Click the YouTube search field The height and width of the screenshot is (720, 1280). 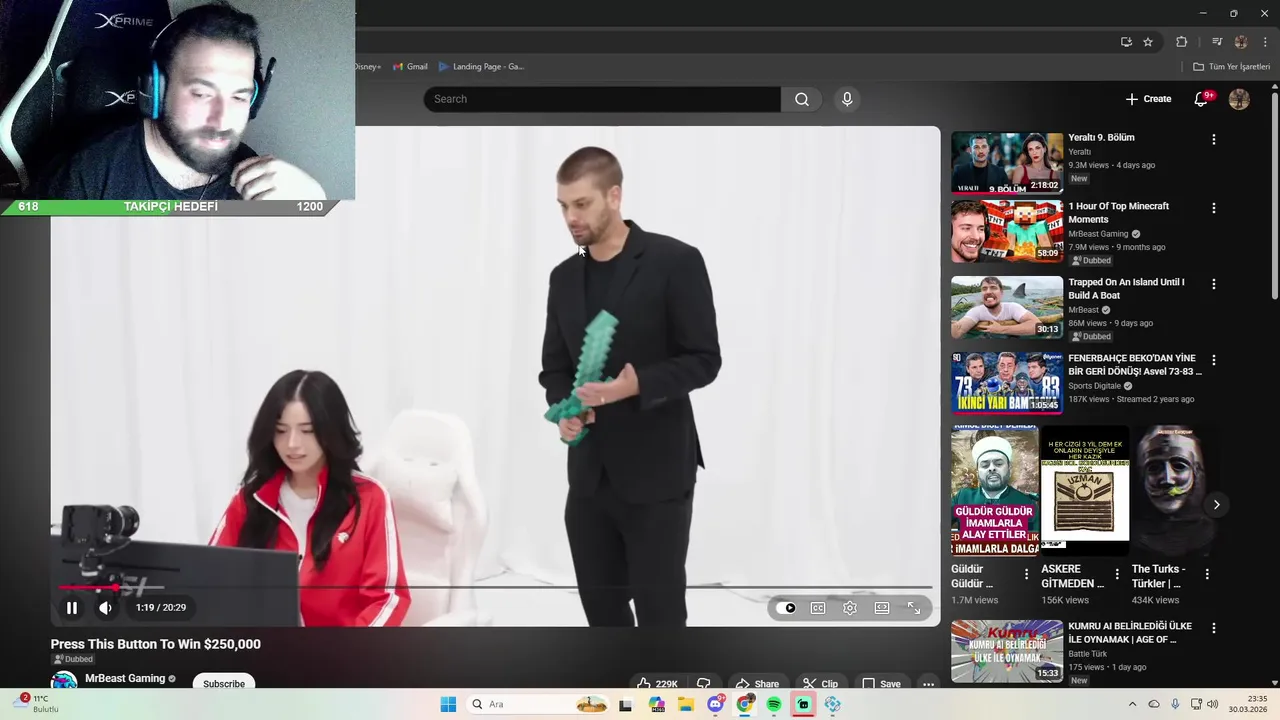pos(602,99)
